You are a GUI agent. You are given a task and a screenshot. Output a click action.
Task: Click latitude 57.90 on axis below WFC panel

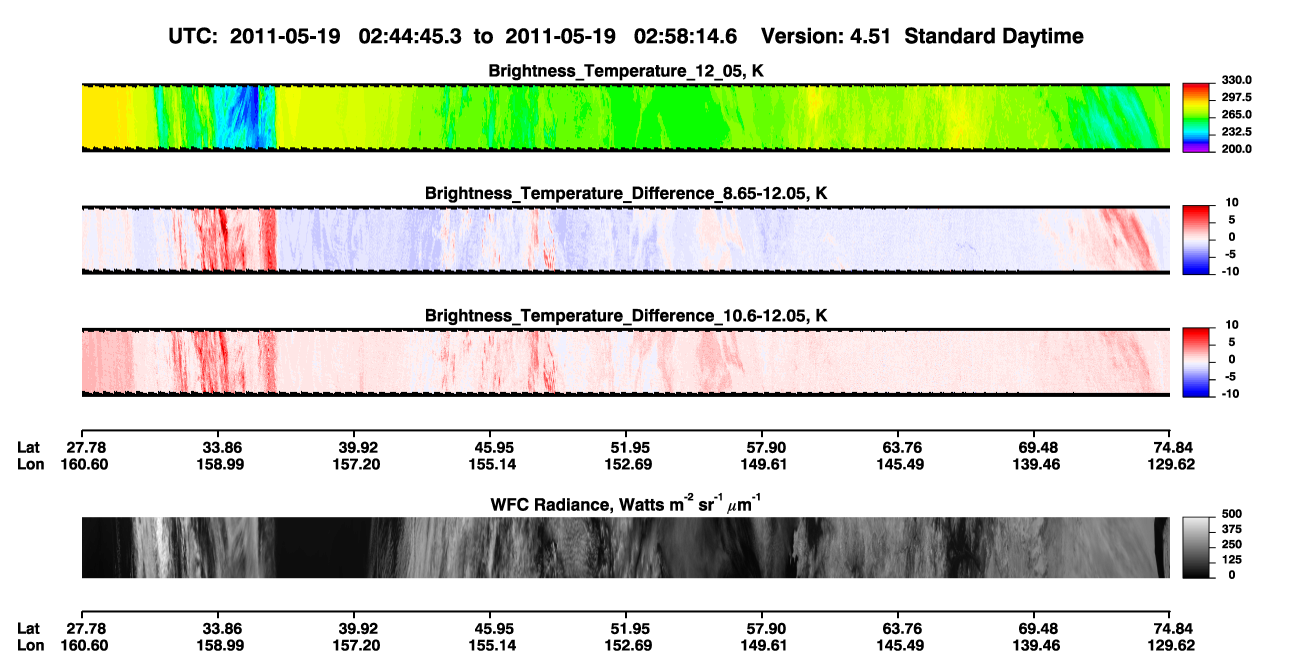[762, 629]
